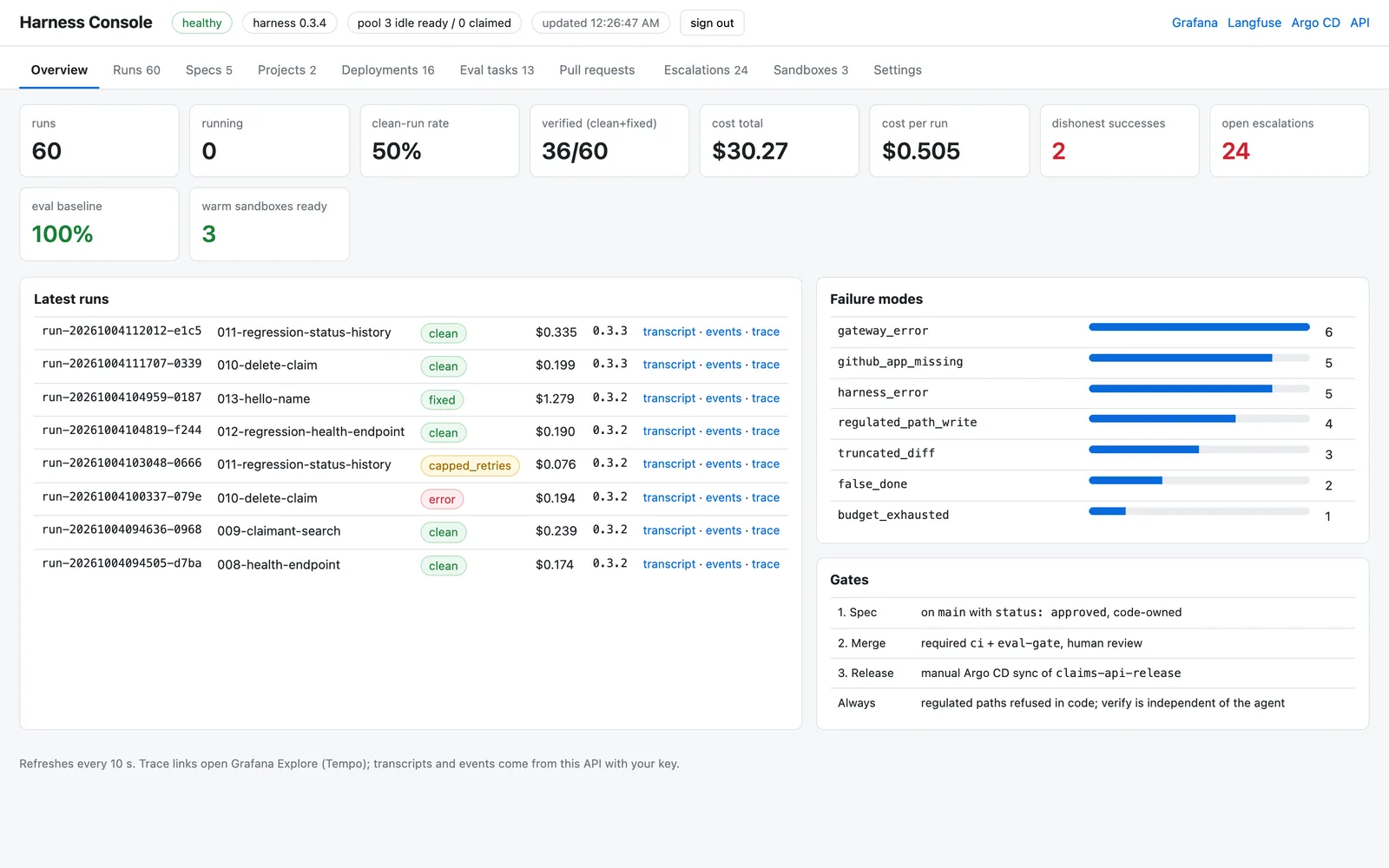The height and width of the screenshot is (868, 1389).
Task: Click the clean-run rate card
Action: [439, 141]
